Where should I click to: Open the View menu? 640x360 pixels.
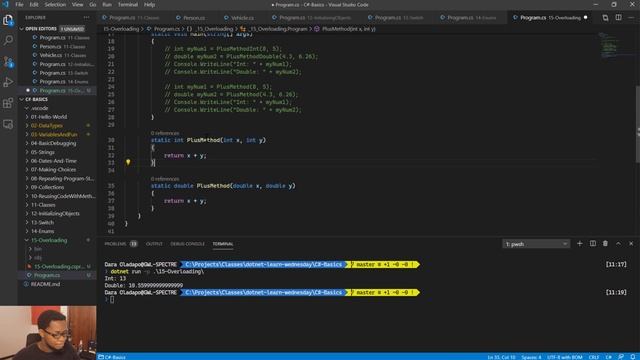coord(78,4)
